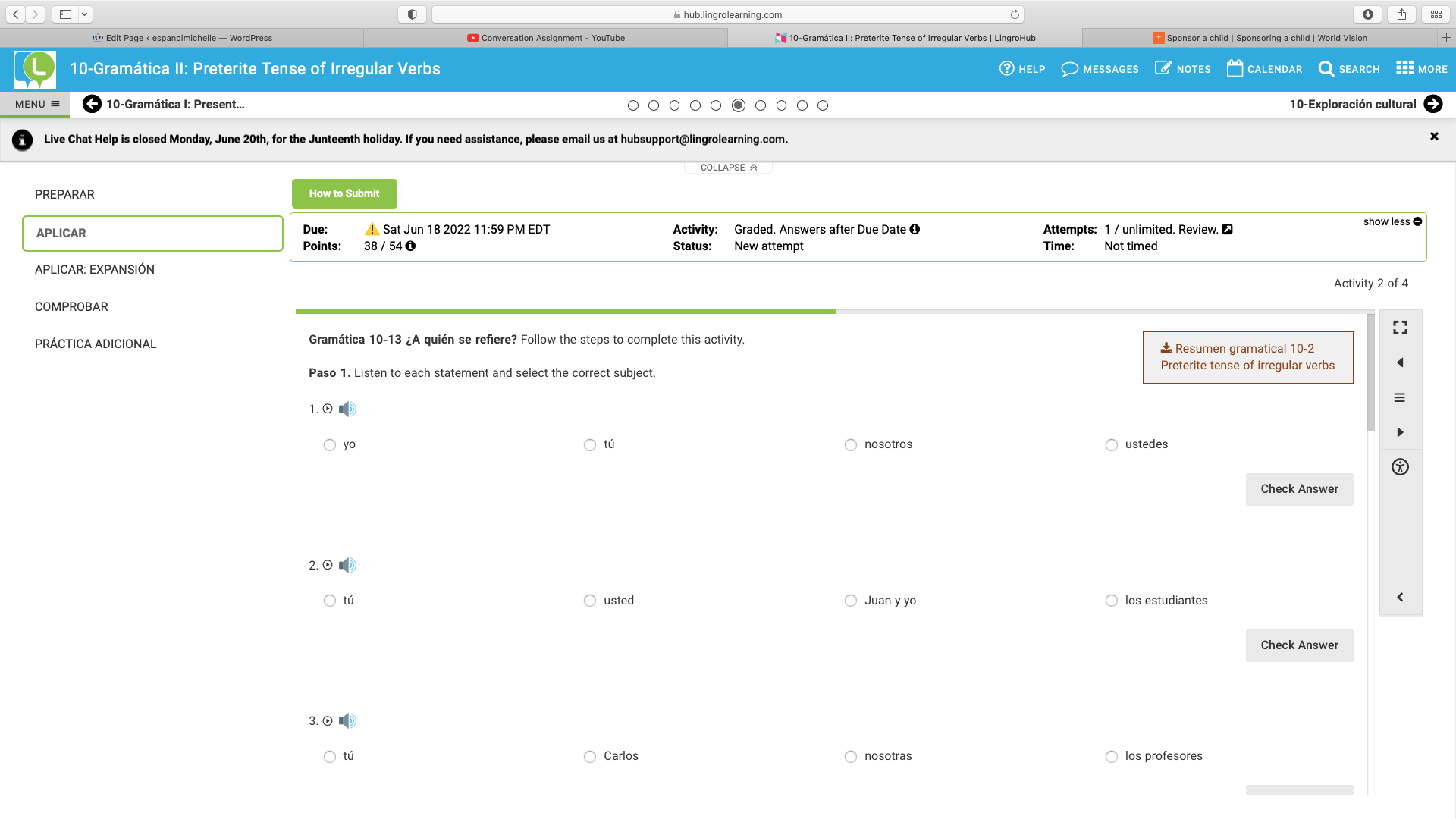Go to next activity using the right triangle

click(1400, 432)
